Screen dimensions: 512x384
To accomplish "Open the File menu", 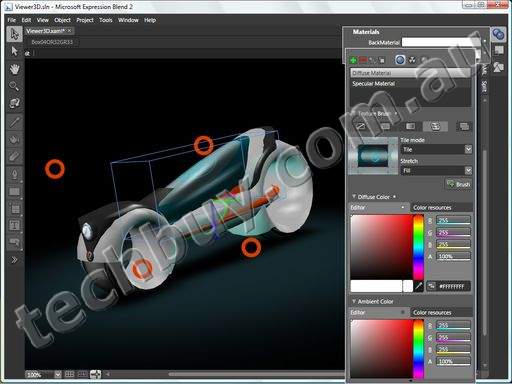I will click(11, 20).
